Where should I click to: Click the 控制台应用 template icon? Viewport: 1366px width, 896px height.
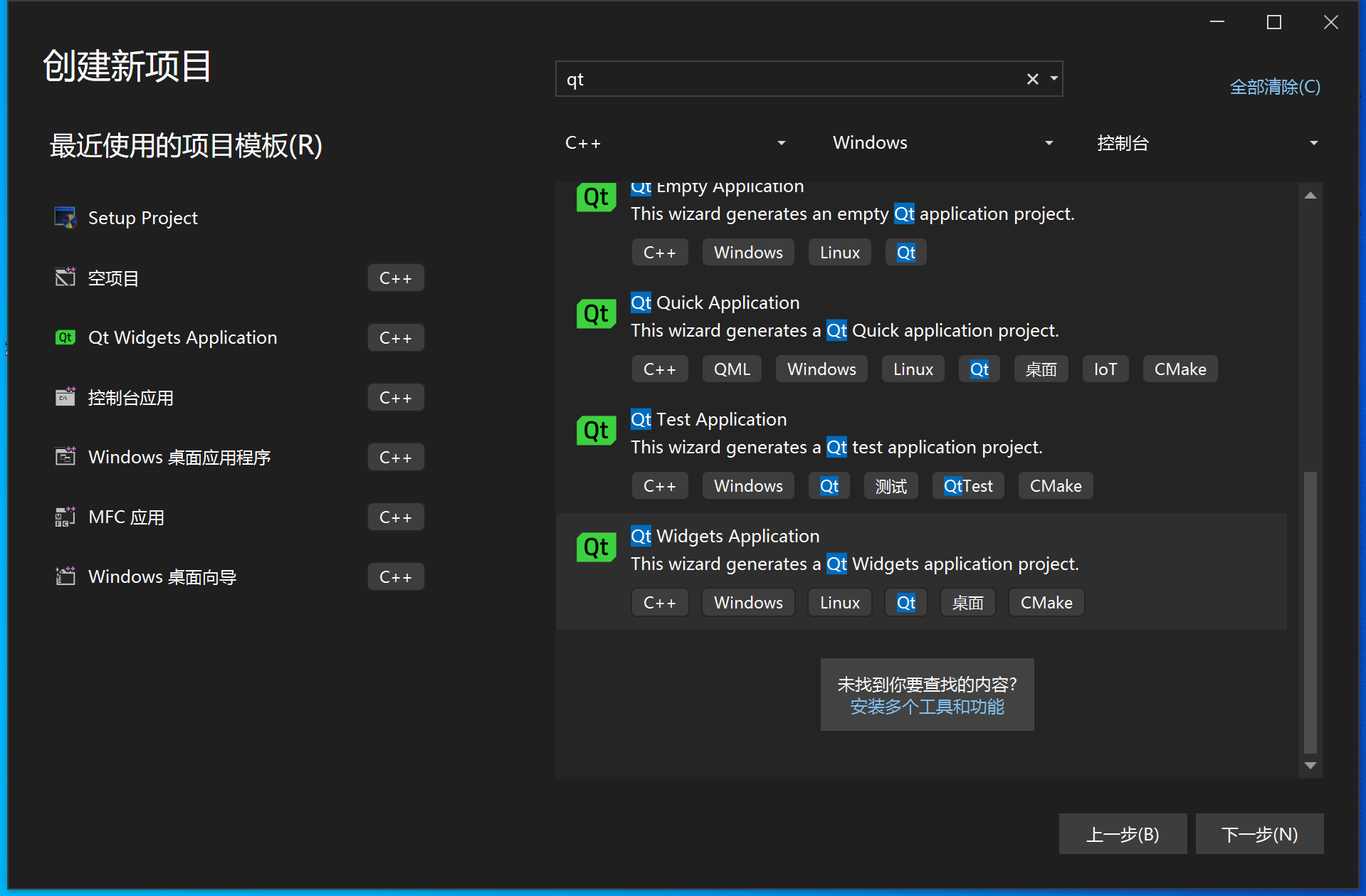(65, 397)
